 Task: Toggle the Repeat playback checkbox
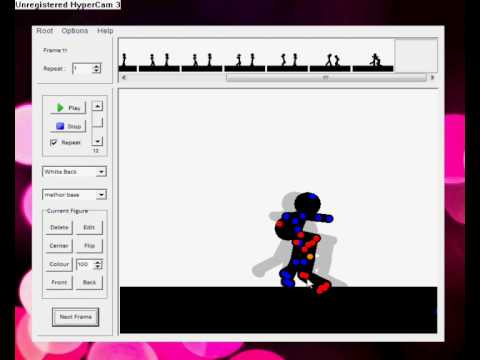click(x=53, y=143)
